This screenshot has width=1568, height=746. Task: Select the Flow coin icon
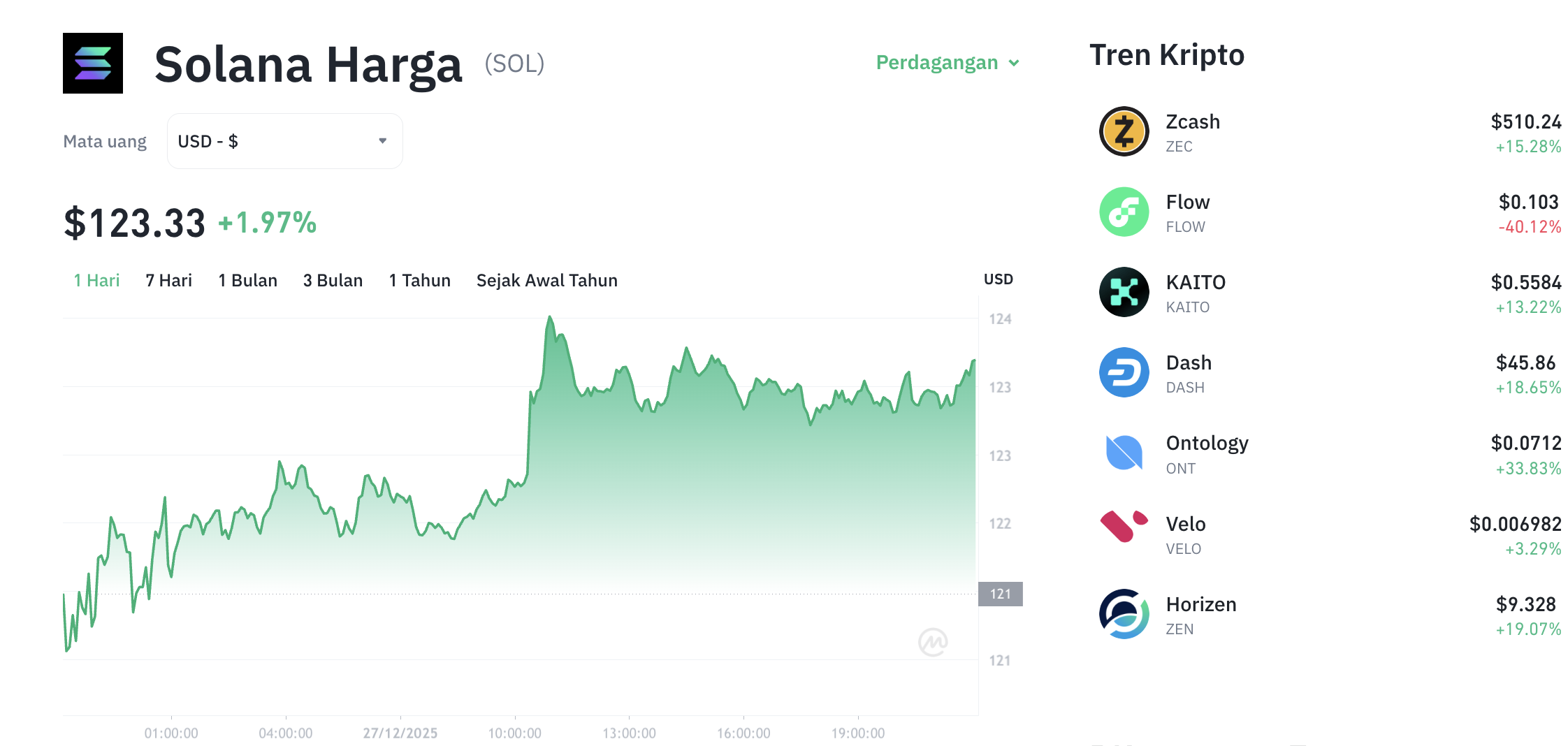(x=1123, y=212)
